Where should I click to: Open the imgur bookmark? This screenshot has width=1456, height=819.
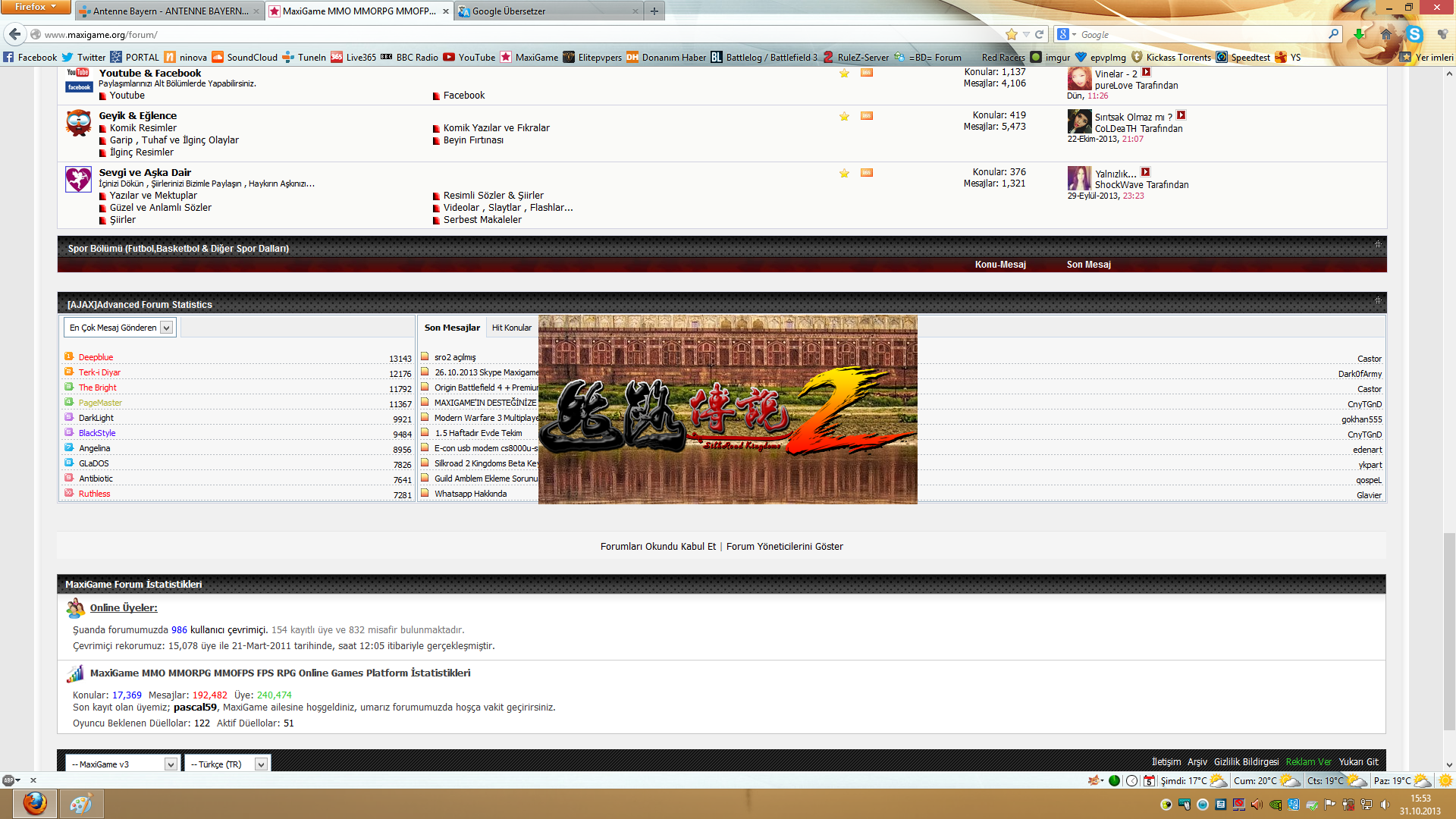pos(1050,57)
